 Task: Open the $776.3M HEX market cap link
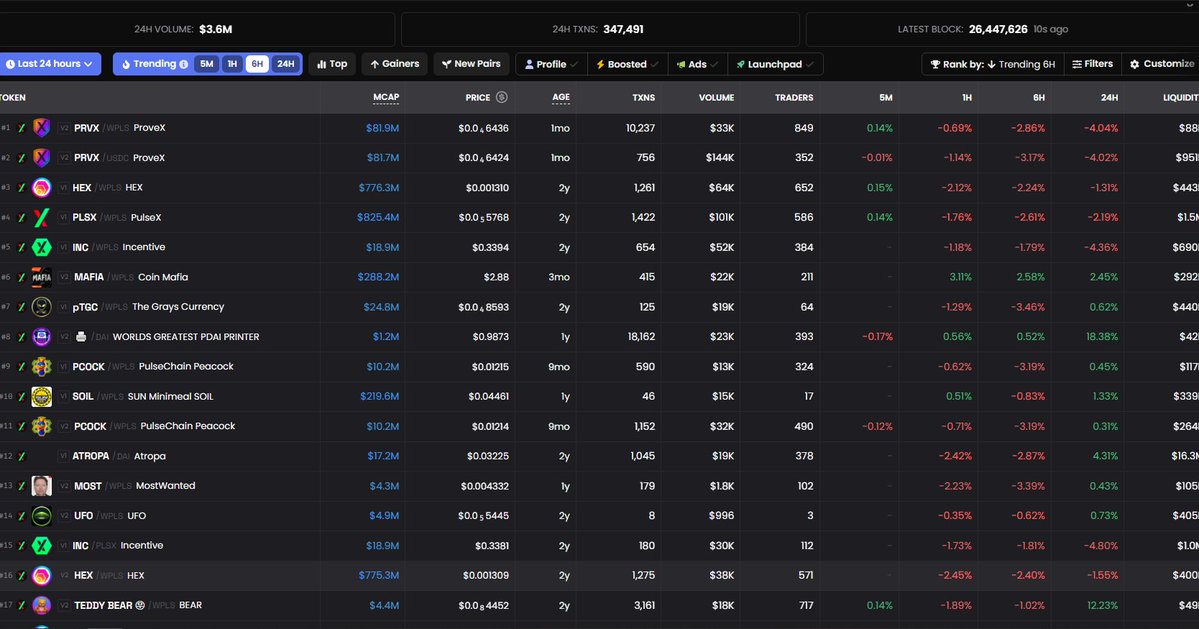[379, 187]
